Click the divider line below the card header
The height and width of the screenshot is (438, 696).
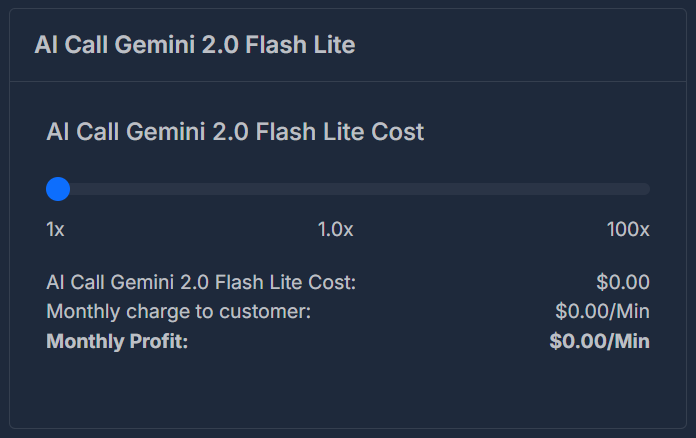[348, 82]
